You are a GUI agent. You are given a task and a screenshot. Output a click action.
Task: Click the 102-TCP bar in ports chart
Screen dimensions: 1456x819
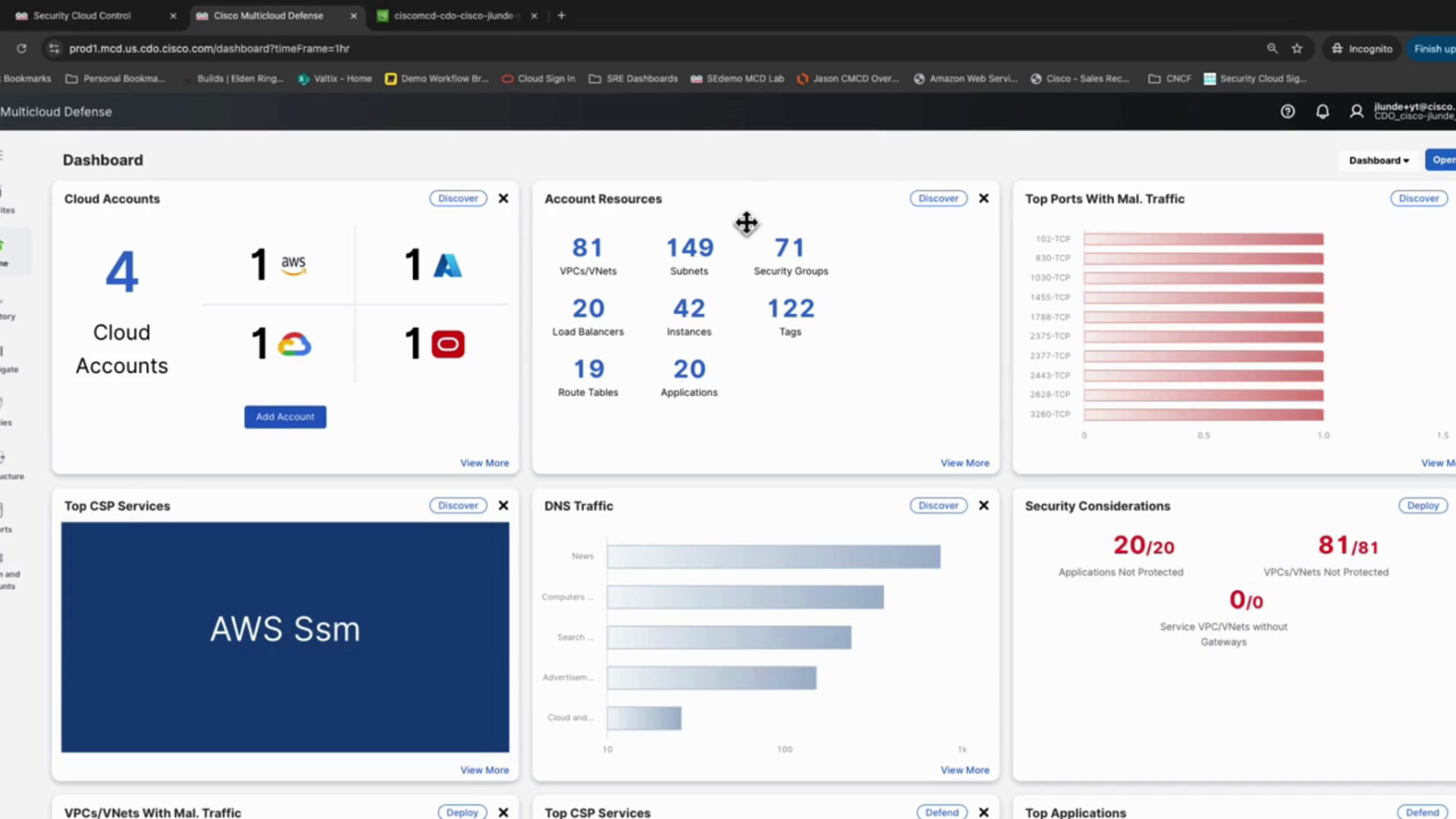[x=1203, y=239]
